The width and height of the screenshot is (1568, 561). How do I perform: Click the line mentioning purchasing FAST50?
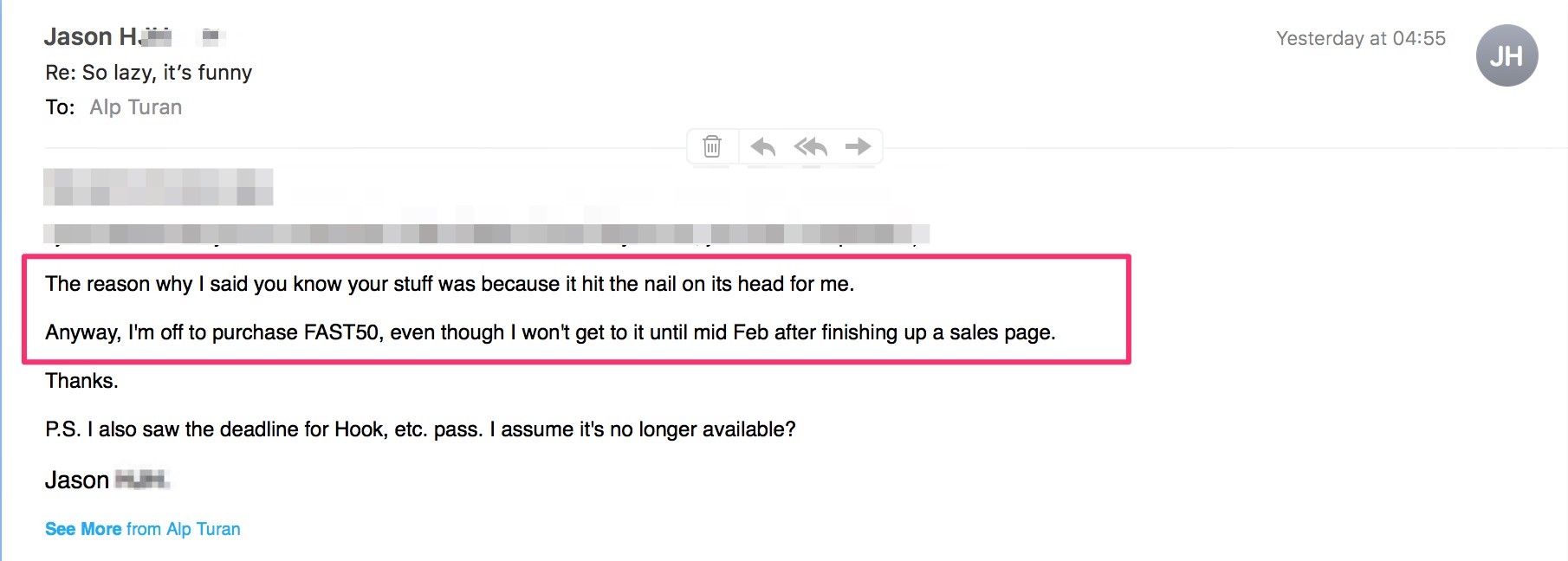click(x=550, y=332)
